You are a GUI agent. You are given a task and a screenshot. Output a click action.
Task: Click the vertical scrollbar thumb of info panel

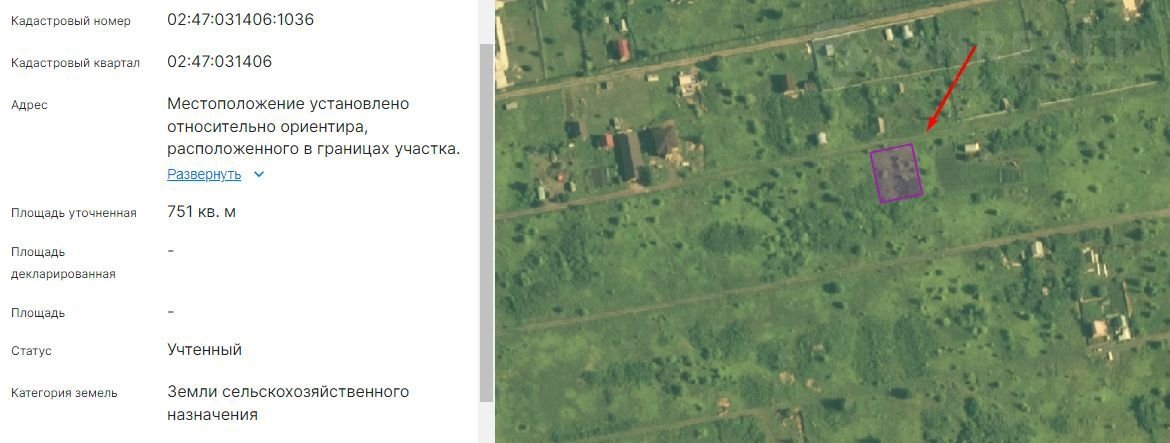[x=486, y=222]
